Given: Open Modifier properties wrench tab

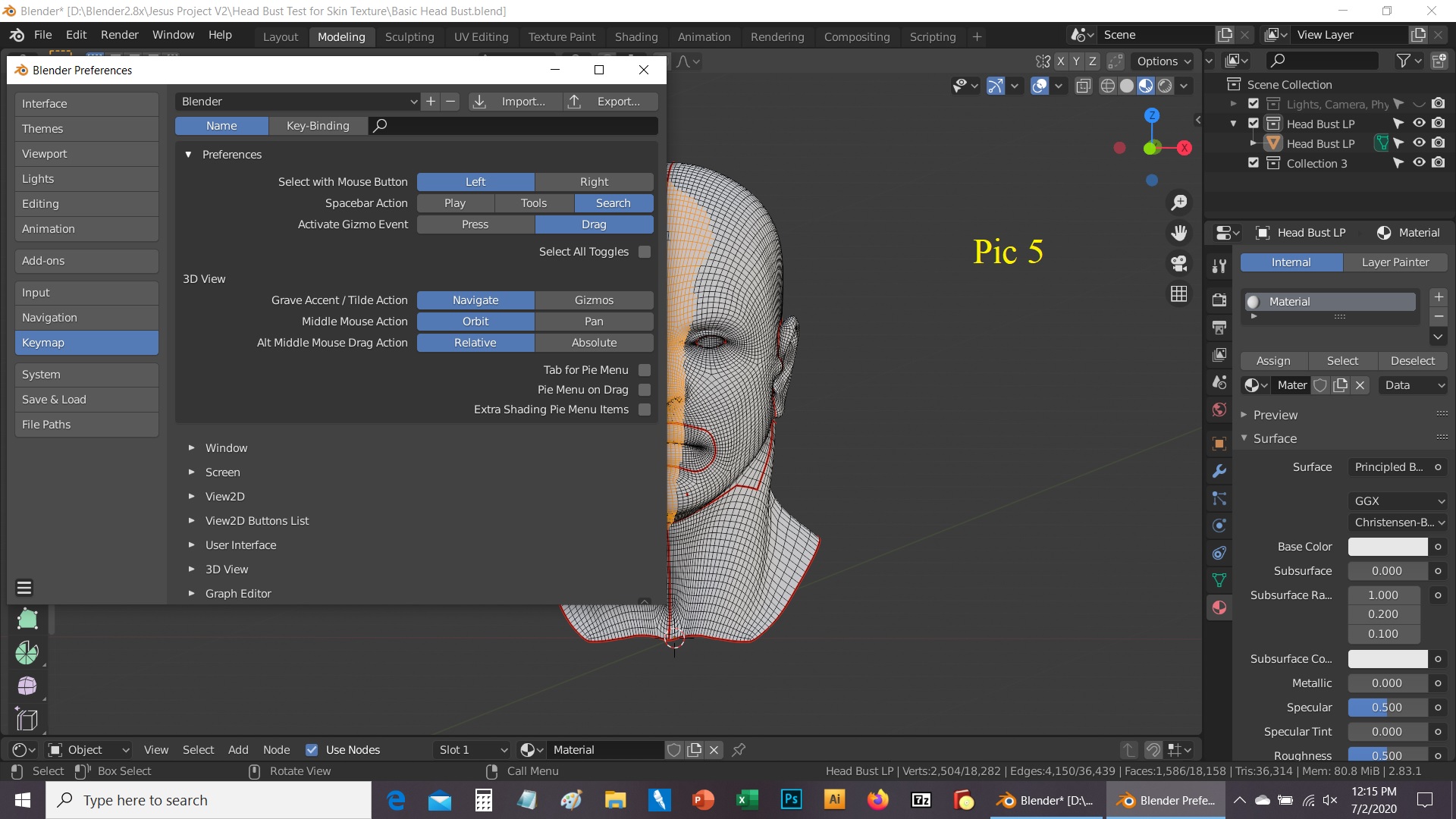Looking at the screenshot, I should click(x=1219, y=471).
